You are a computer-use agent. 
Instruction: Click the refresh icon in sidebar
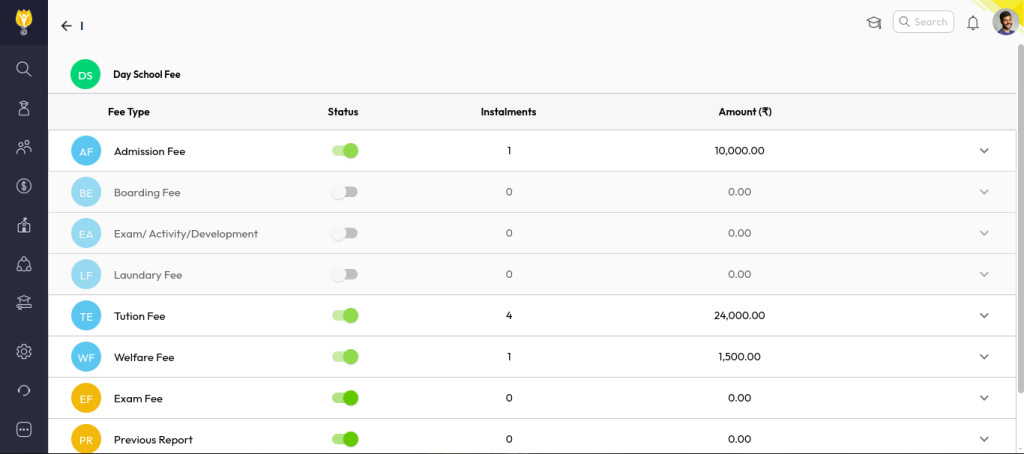24,391
